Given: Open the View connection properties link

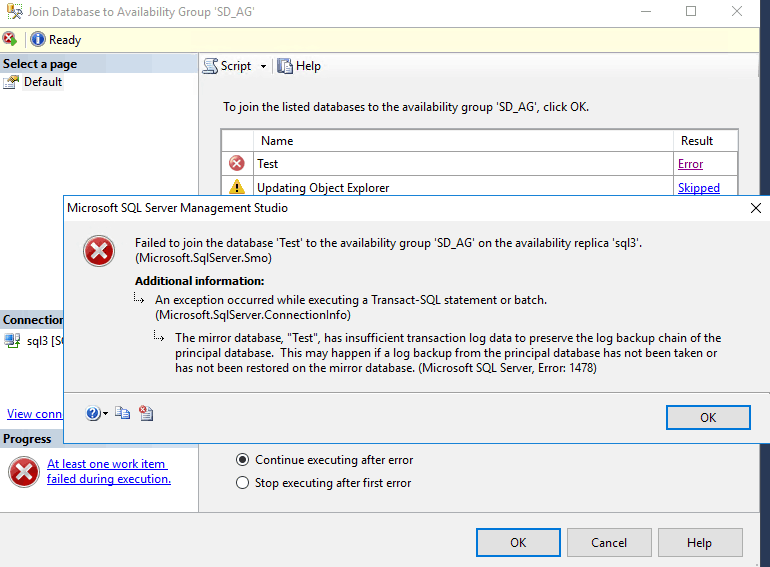Looking at the screenshot, I should 35,414.
